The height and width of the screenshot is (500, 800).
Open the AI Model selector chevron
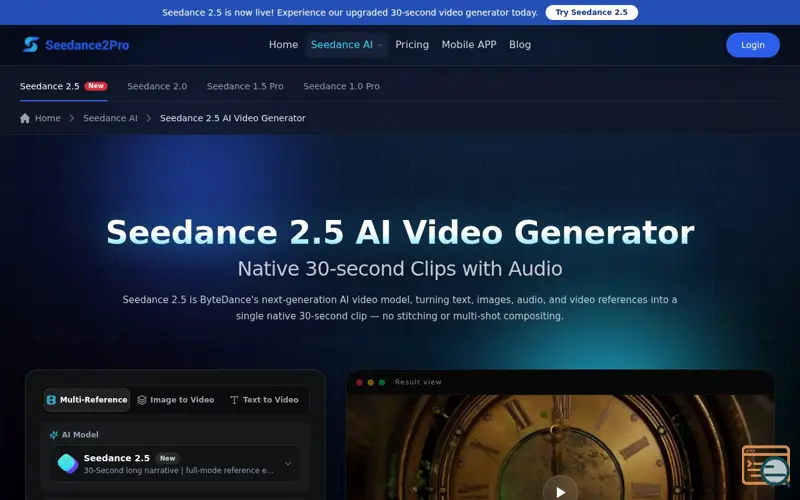[x=288, y=464]
